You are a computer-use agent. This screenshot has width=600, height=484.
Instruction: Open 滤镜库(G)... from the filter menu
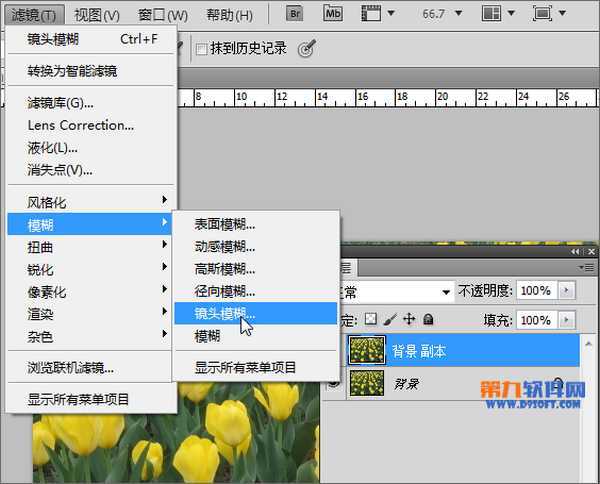coord(61,103)
